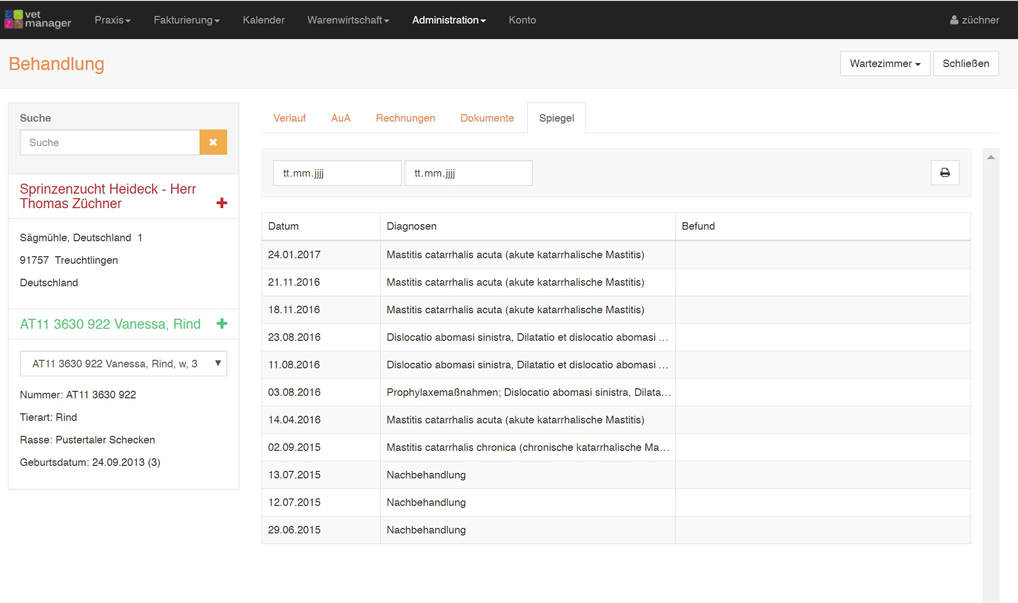1018x603 pixels.
Task: Open the Dokumente tab
Action: (x=487, y=118)
